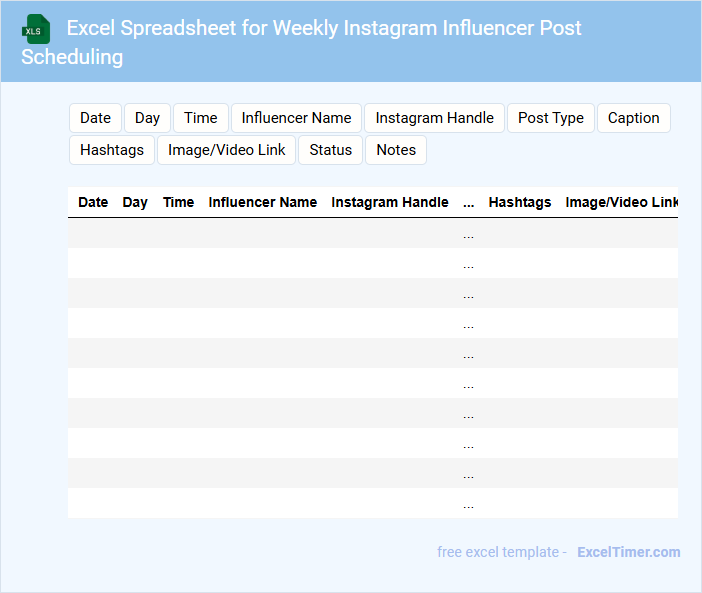Click the Instagram Handle tag
This screenshot has height=593, width=702.
tap(434, 118)
